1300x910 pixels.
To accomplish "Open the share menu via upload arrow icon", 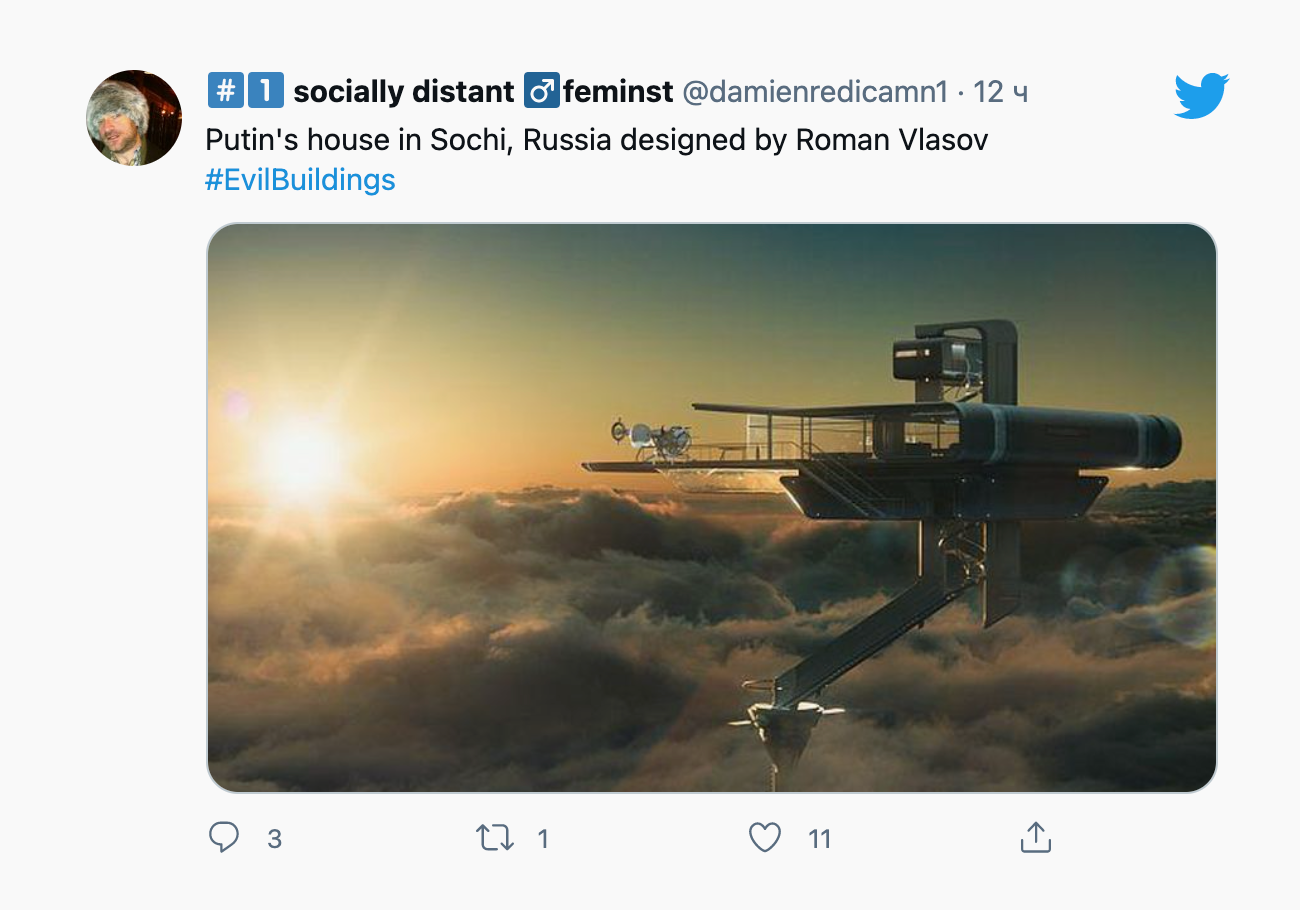I will pyautogui.click(x=1035, y=837).
